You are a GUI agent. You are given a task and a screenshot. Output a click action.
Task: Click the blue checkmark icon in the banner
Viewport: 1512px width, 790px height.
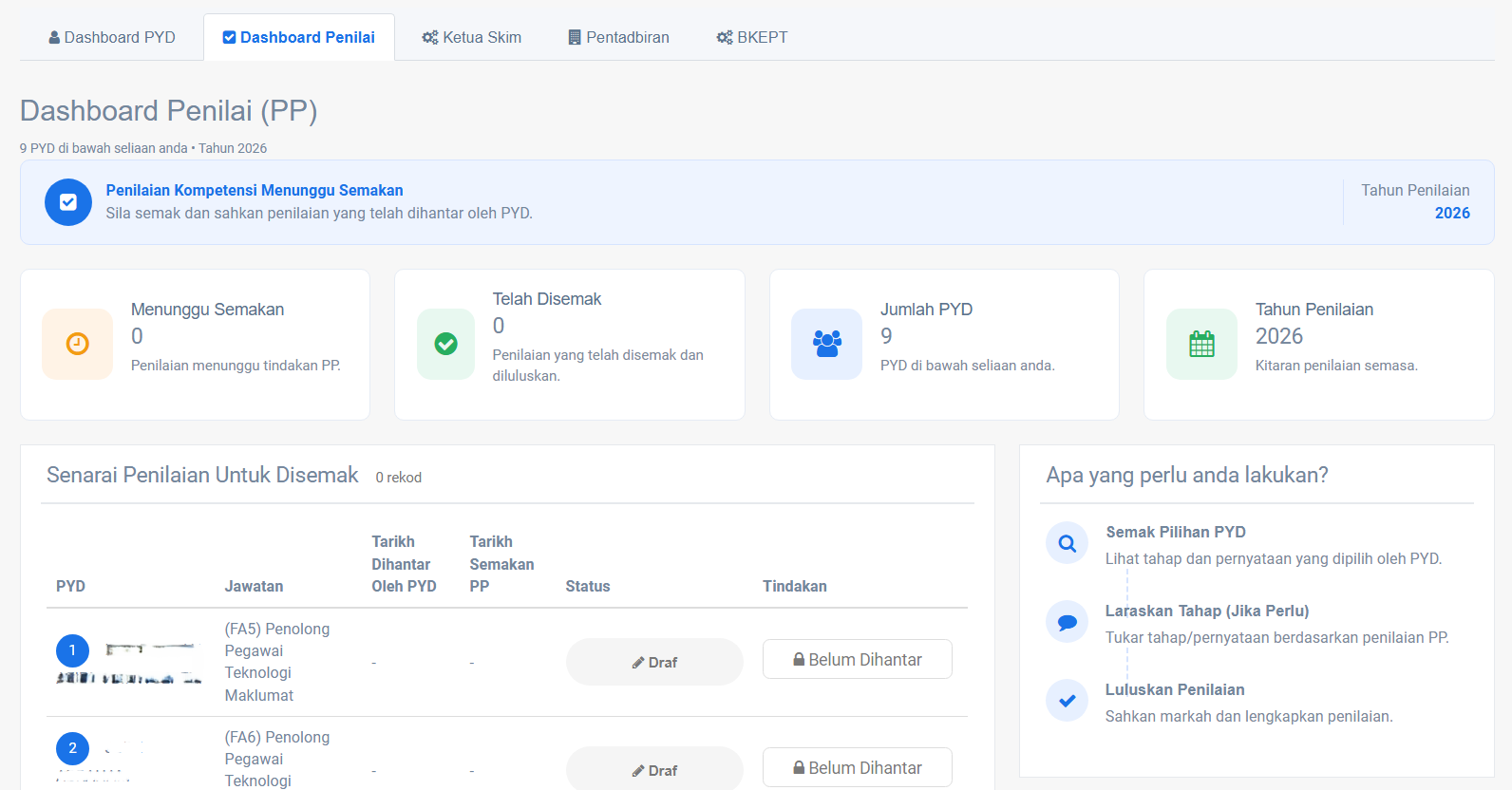(68, 202)
